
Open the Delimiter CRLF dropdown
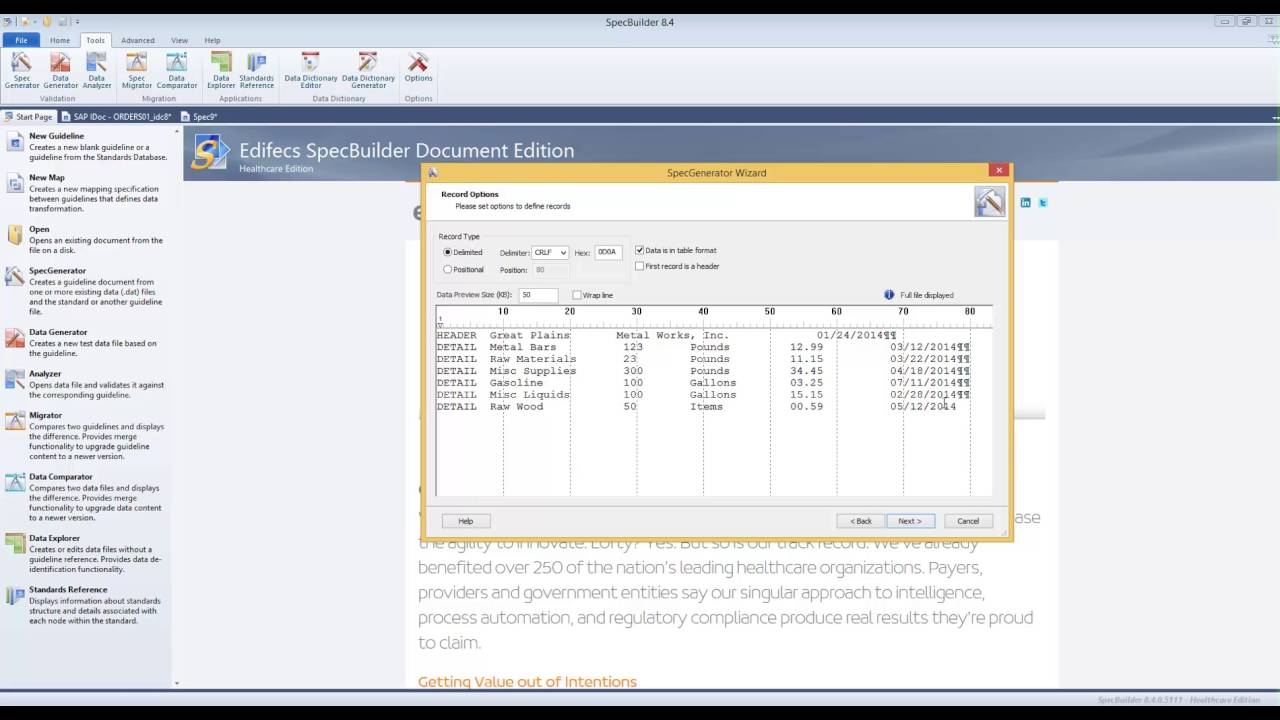(550, 252)
